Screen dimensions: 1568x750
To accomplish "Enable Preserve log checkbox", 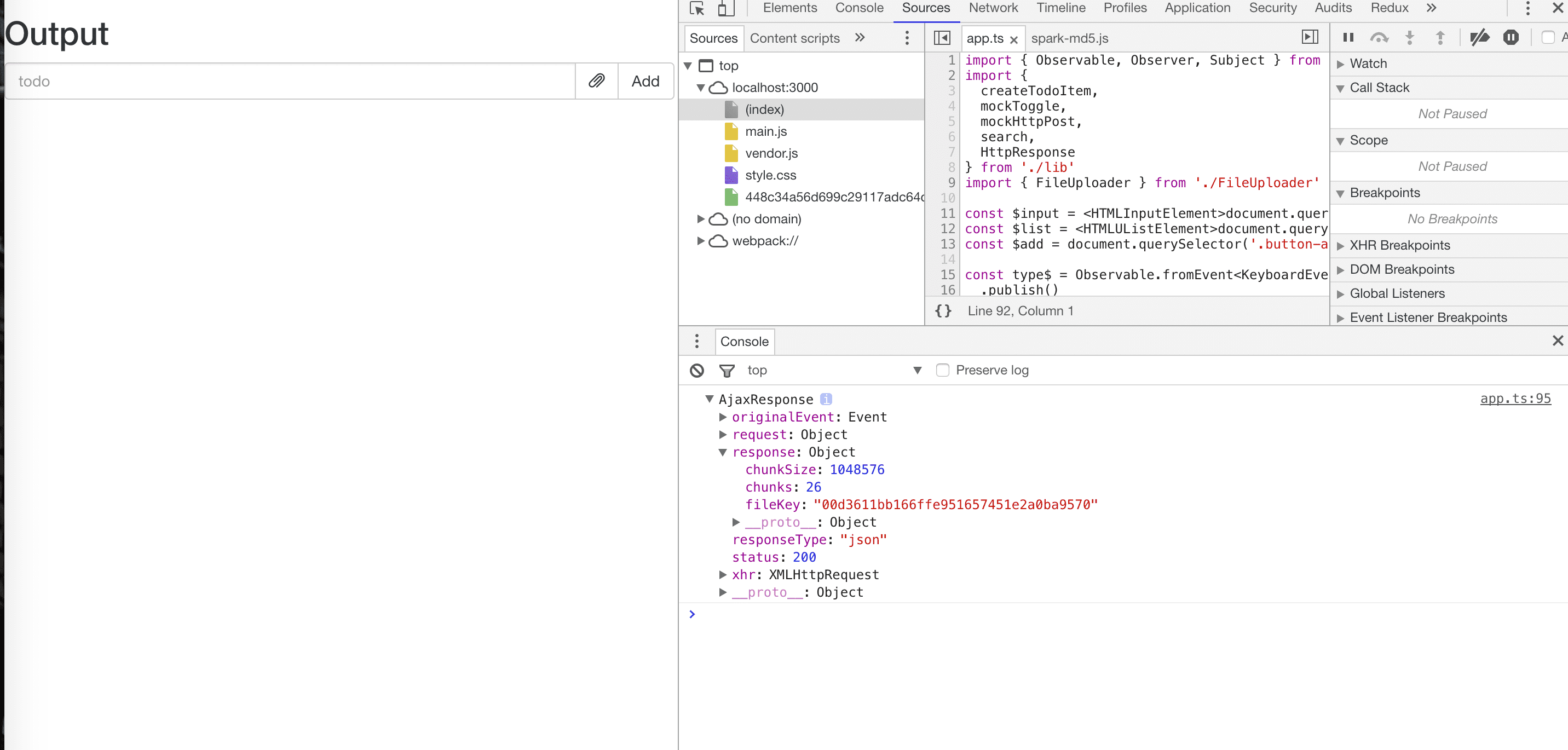I will click(x=942, y=370).
